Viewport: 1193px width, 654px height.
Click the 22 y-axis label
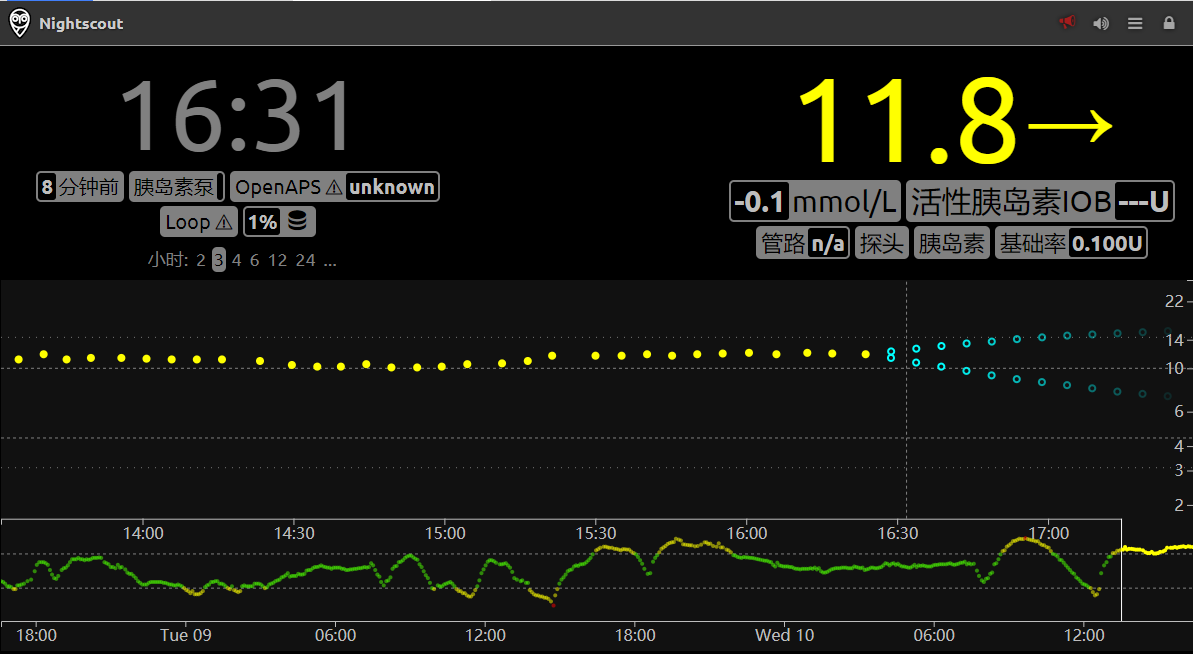tap(1174, 301)
